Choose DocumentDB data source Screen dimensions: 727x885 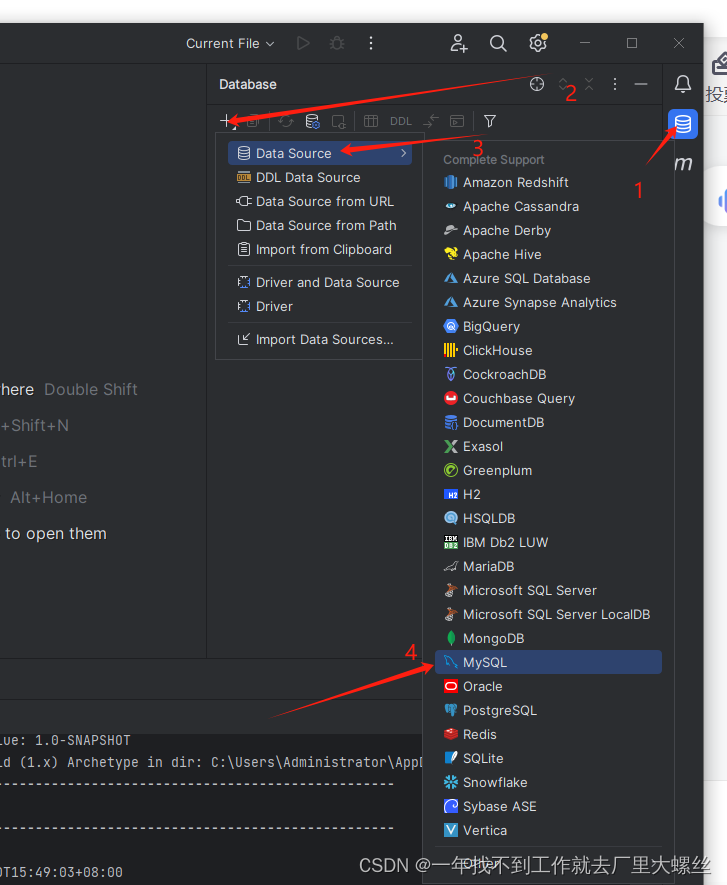pos(548,422)
